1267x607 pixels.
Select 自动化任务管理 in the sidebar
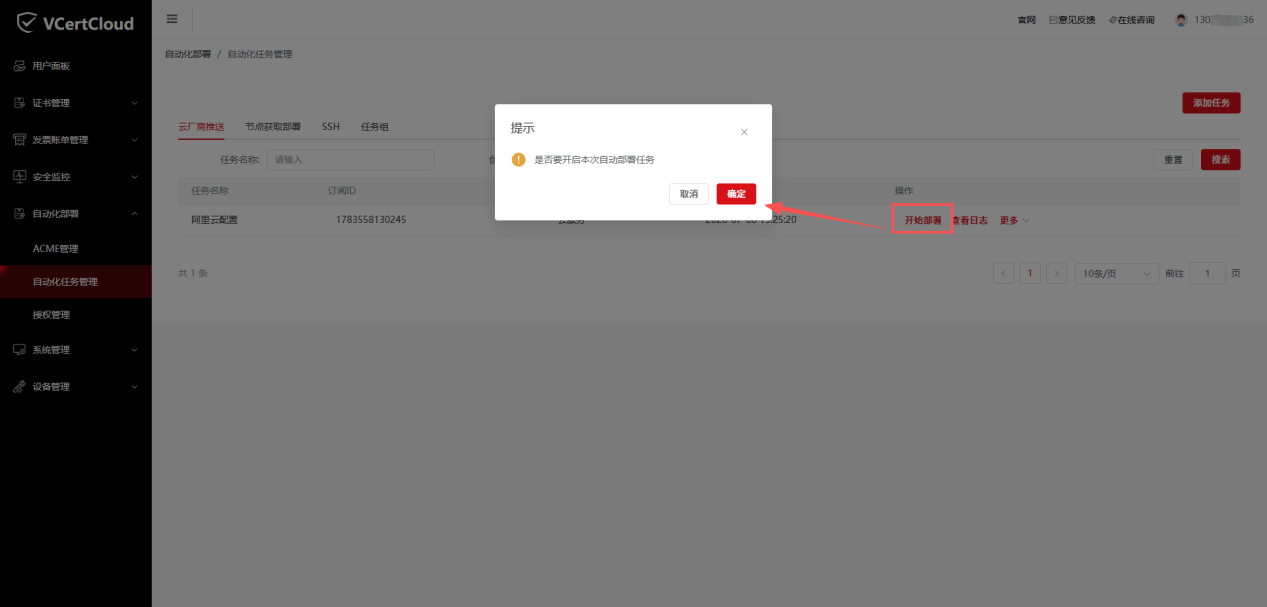coord(76,282)
